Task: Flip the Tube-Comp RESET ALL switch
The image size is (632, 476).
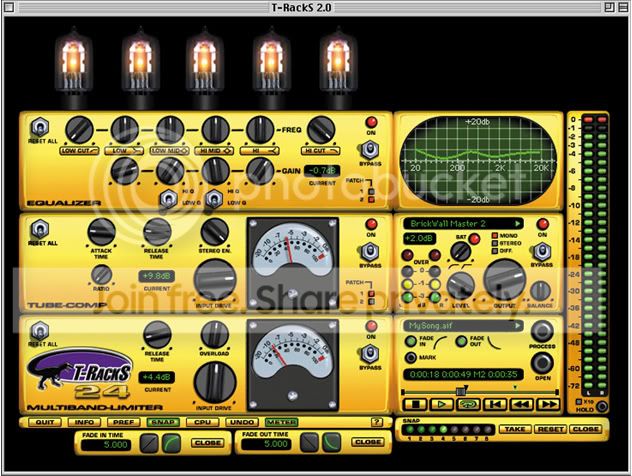Action: pyautogui.click(x=40, y=230)
